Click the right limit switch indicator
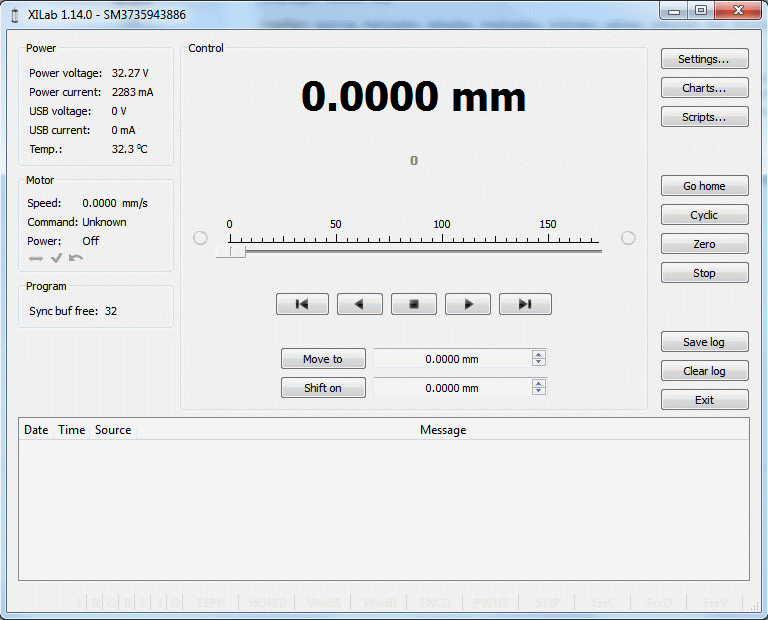The image size is (768, 620). (x=628, y=238)
